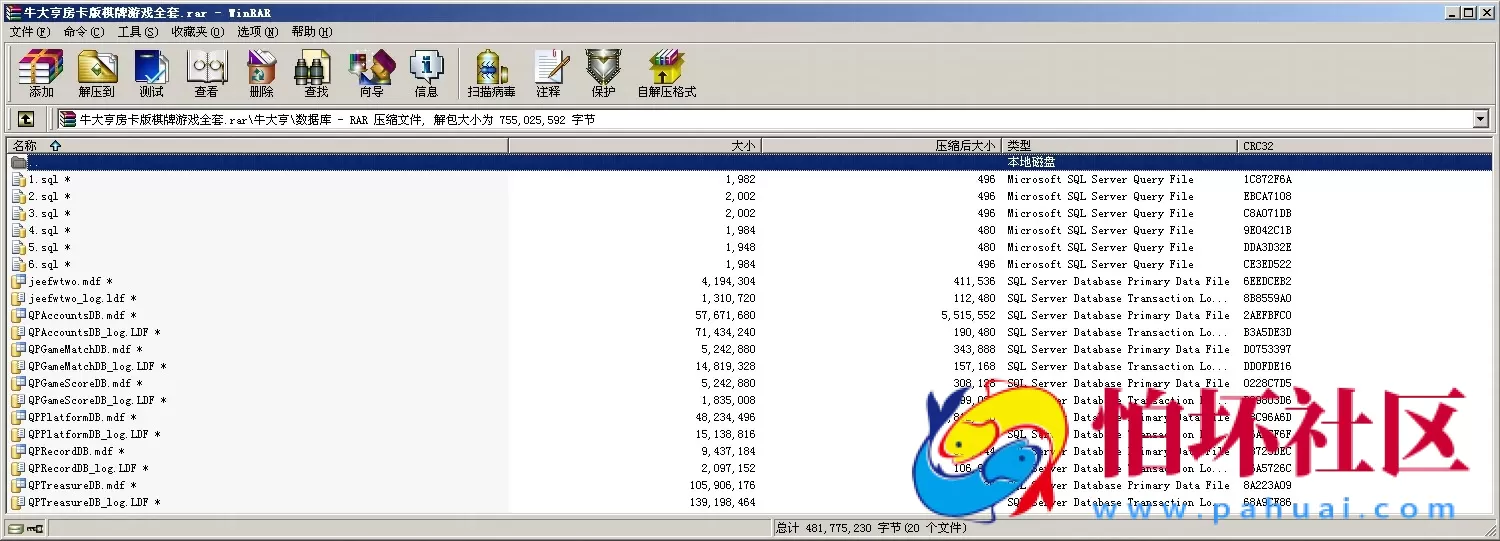Click the 添加 (Add) toolbar icon

click(x=41, y=73)
